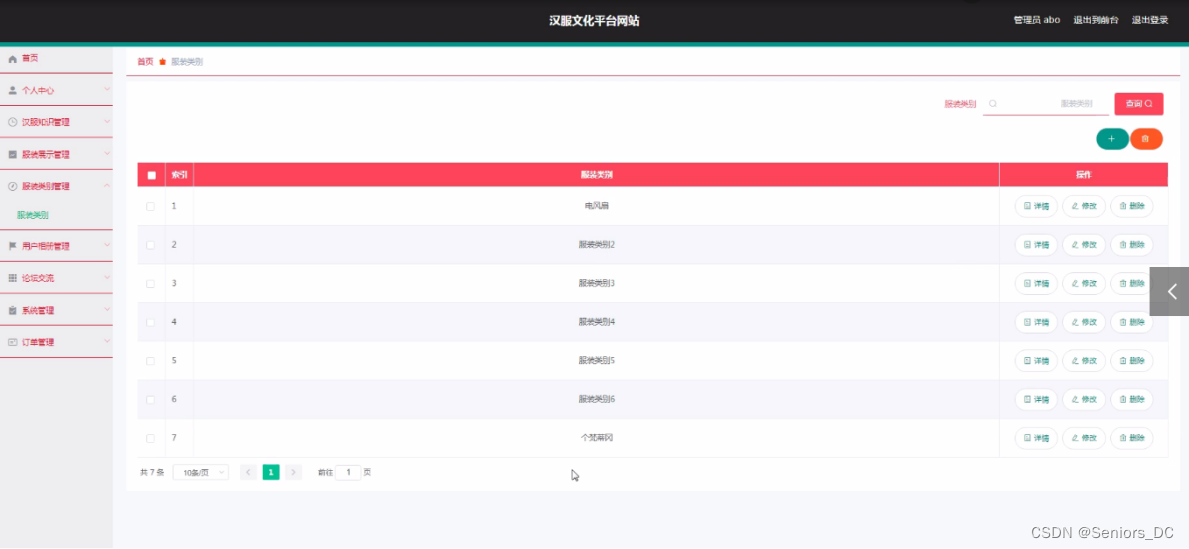Expand the 服装展示管理 menu chevron
The image size is (1189, 549).
point(106,154)
